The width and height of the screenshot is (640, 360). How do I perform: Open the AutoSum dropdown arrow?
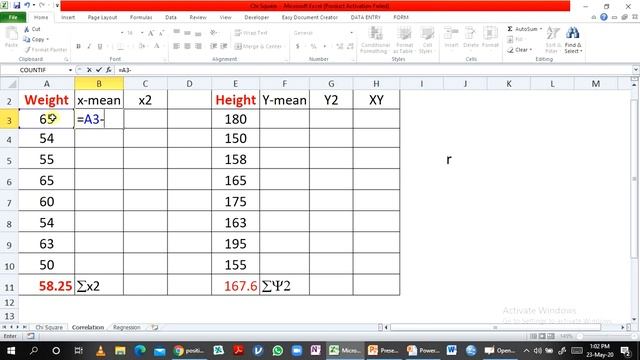click(x=541, y=29)
